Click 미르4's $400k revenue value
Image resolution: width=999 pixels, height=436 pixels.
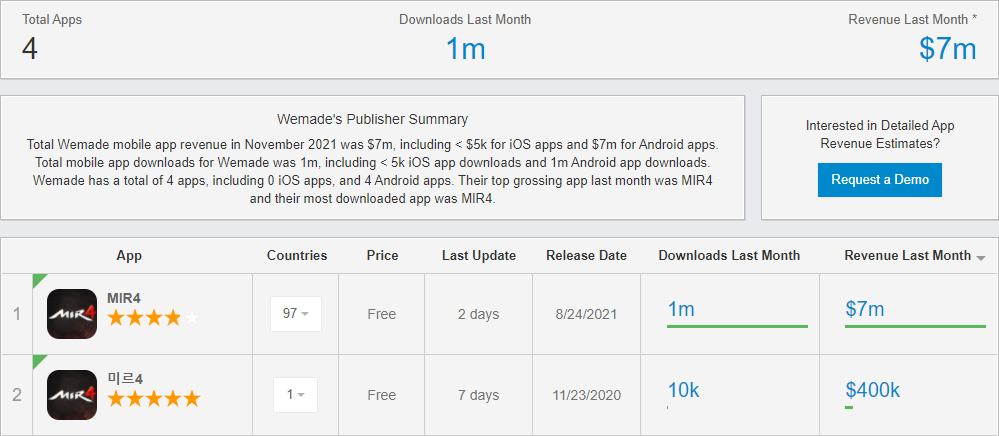(x=873, y=390)
